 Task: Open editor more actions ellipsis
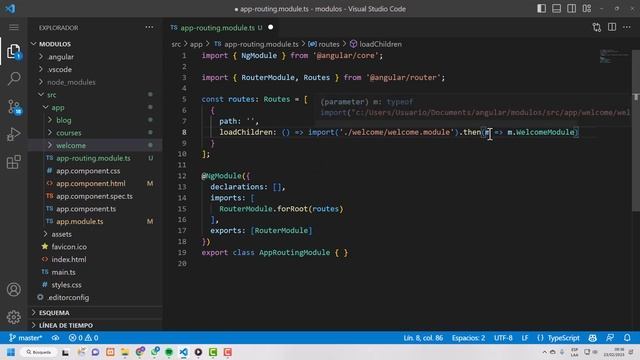coord(627,27)
